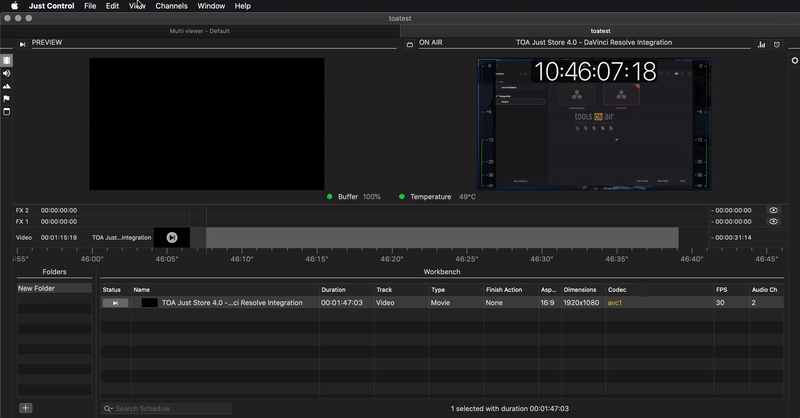
Task: Select row TOA Just Store 4.0 name
Action: [x=232, y=303]
